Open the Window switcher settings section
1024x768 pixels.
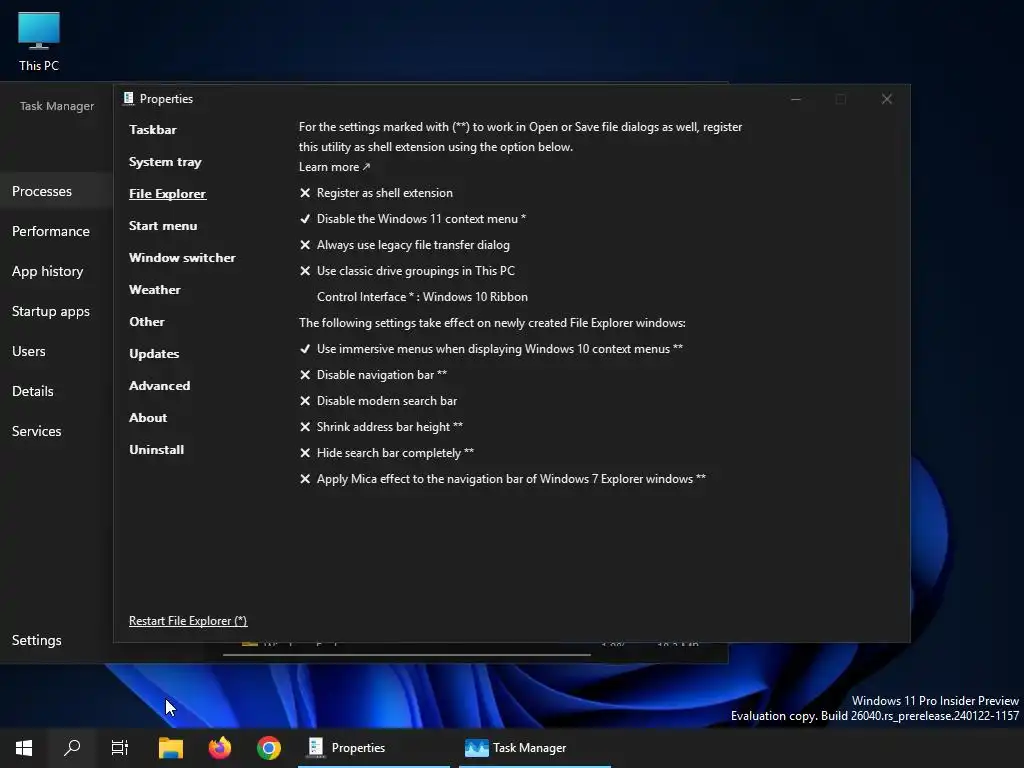(x=182, y=257)
